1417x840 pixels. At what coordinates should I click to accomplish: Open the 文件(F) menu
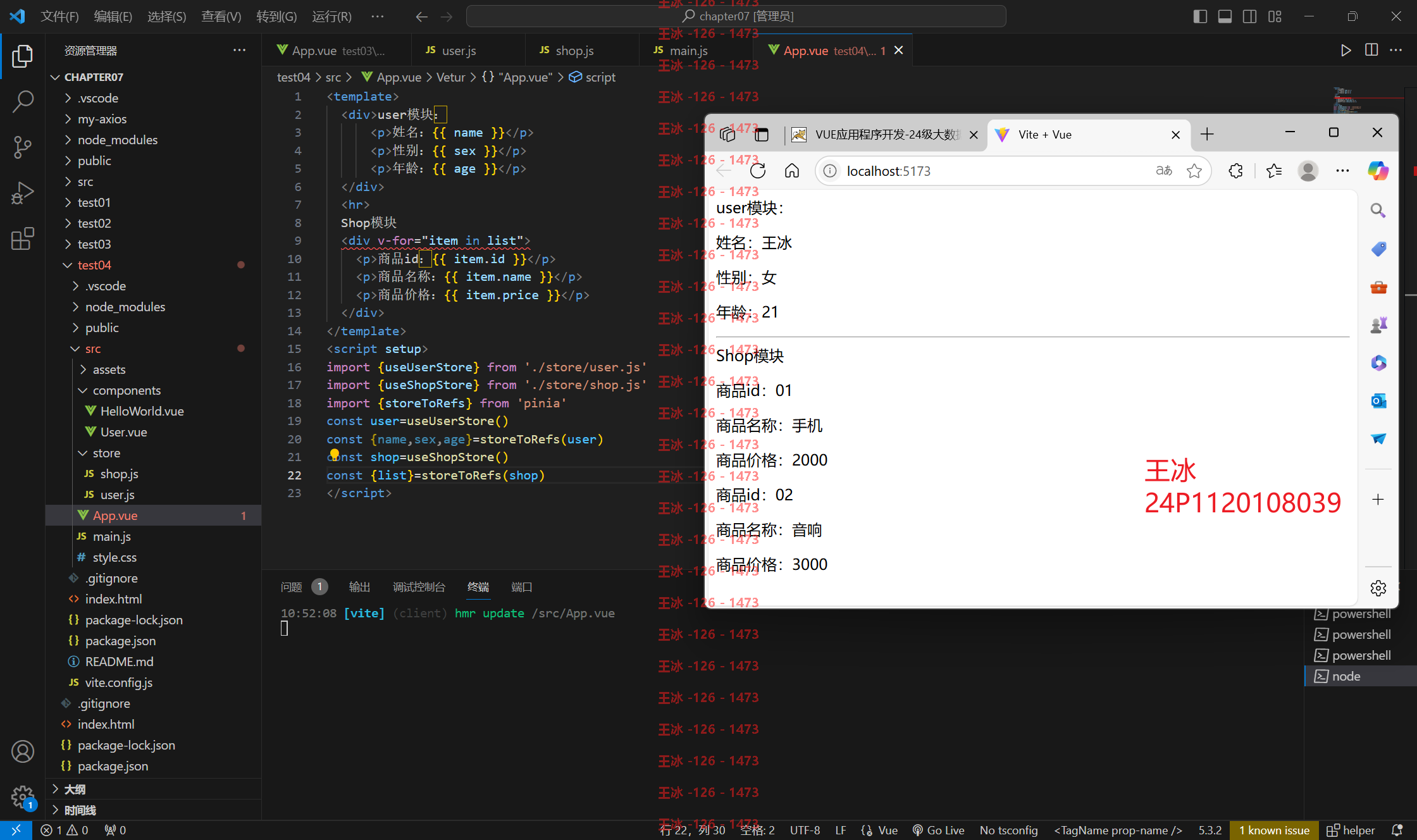(x=59, y=16)
